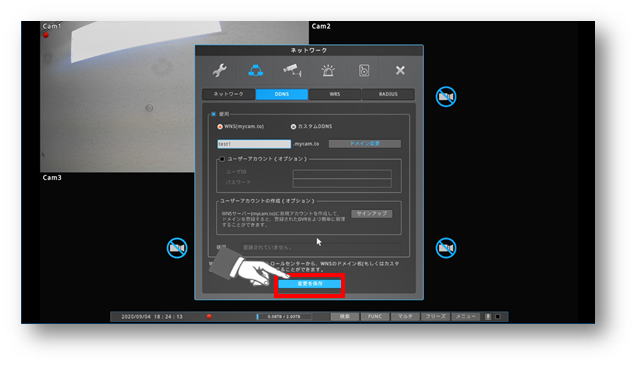Image resolution: width=637 pixels, height=366 pixels.
Task: Select the blue network settings icon
Action: click(x=256, y=71)
